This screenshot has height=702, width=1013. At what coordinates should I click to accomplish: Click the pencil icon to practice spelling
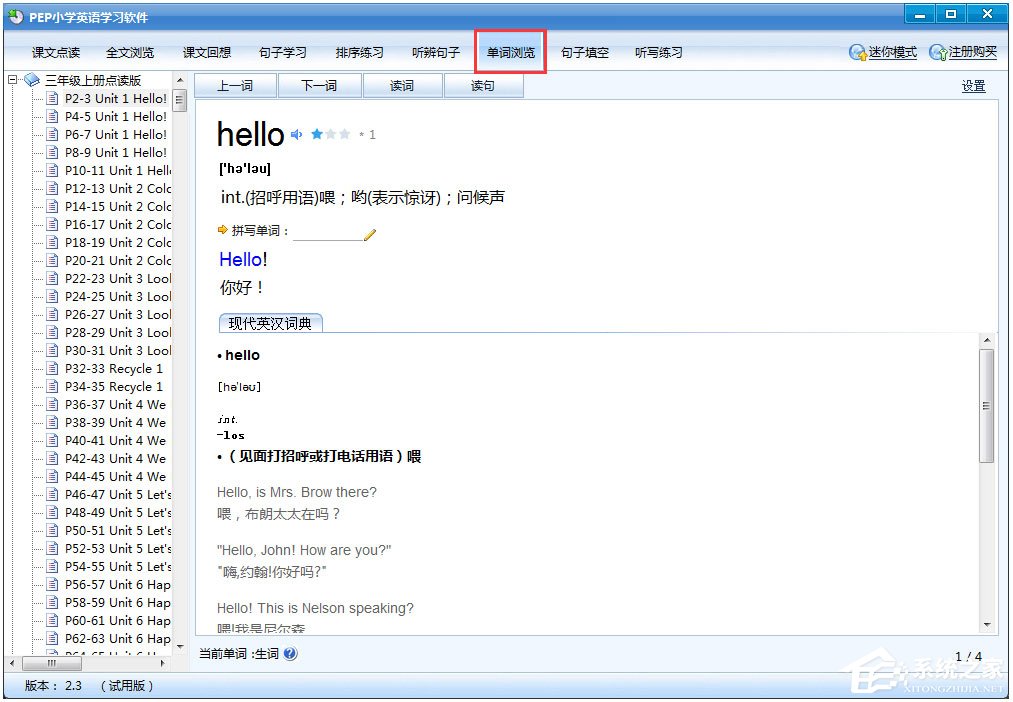tap(370, 237)
